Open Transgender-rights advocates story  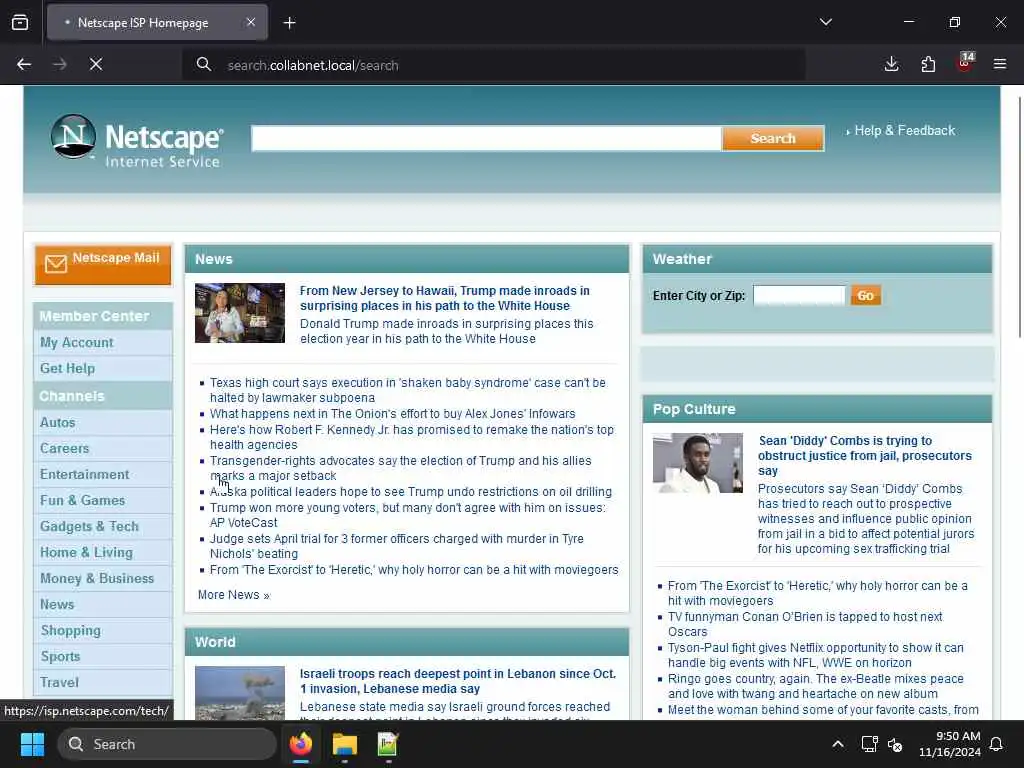pos(400,468)
